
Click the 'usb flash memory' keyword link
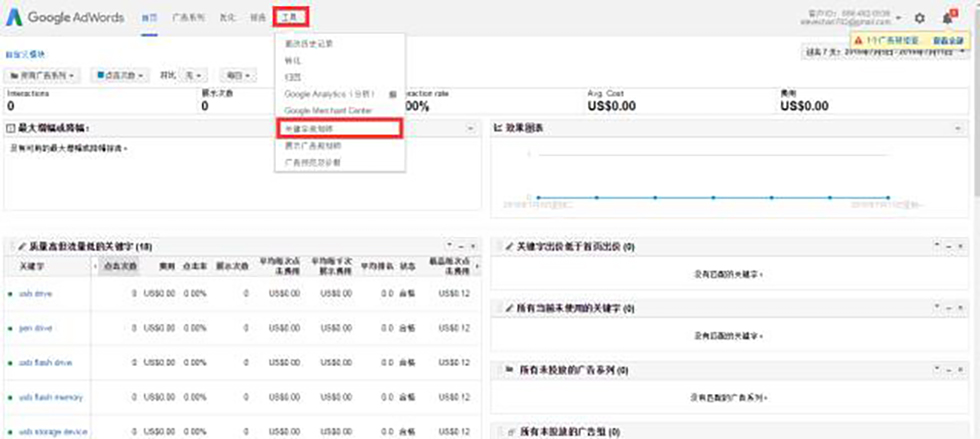[50, 397]
